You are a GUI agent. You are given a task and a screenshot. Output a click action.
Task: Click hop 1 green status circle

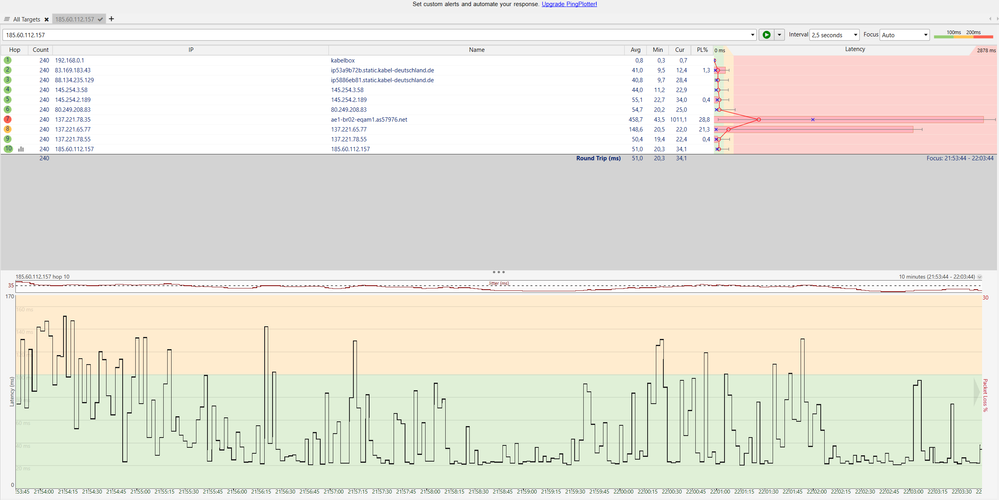8,60
